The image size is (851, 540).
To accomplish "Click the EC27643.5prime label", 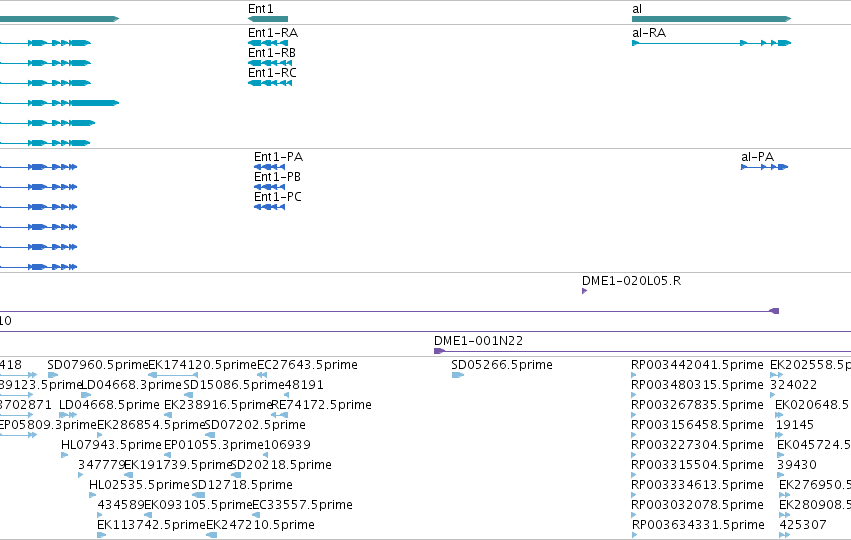I will [307, 365].
